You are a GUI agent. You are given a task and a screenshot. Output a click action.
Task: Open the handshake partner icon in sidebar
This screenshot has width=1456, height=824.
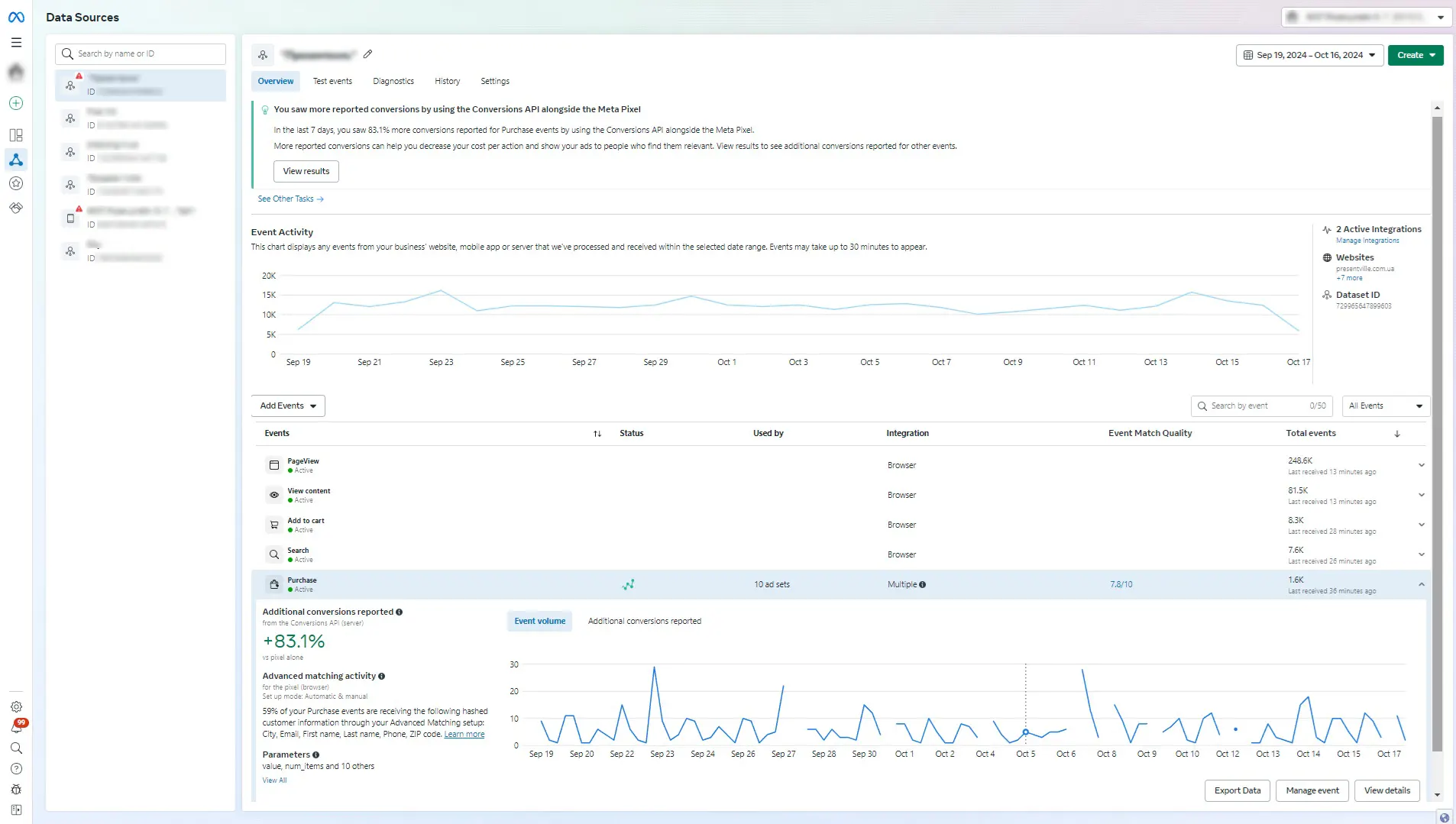(x=16, y=208)
